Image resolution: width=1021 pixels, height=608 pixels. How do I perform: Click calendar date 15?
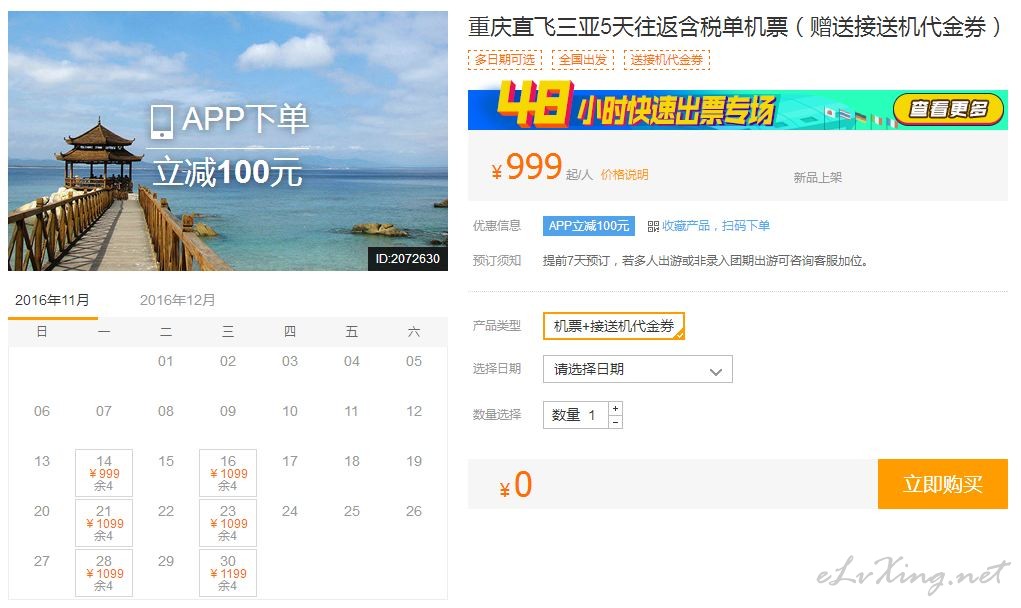(166, 461)
